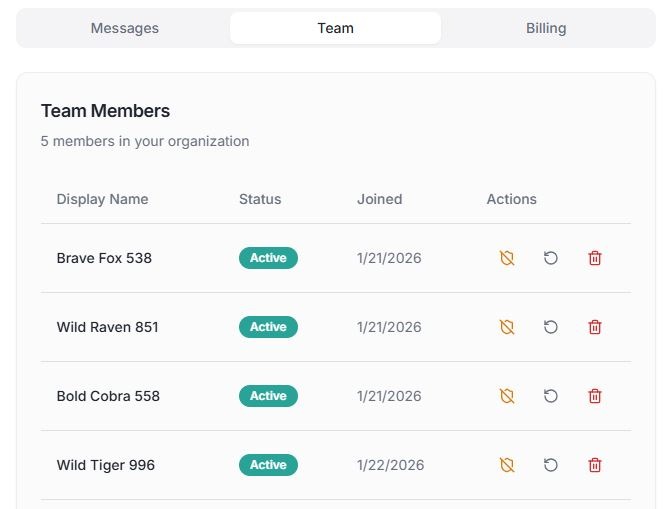Screen dimensions: 670x509
Task: Click Active status badge for Brave Fox 538
Action: pyautogui.click(x=268, y=258)
